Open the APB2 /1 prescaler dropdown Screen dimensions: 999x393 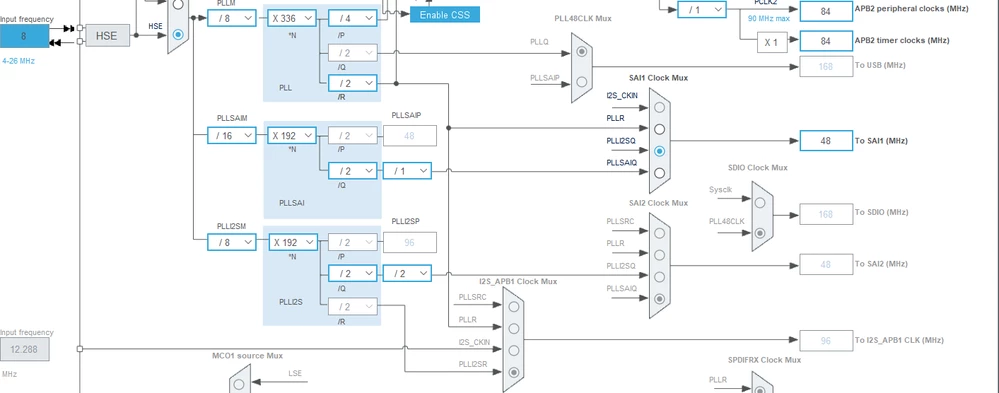[701, 10]
